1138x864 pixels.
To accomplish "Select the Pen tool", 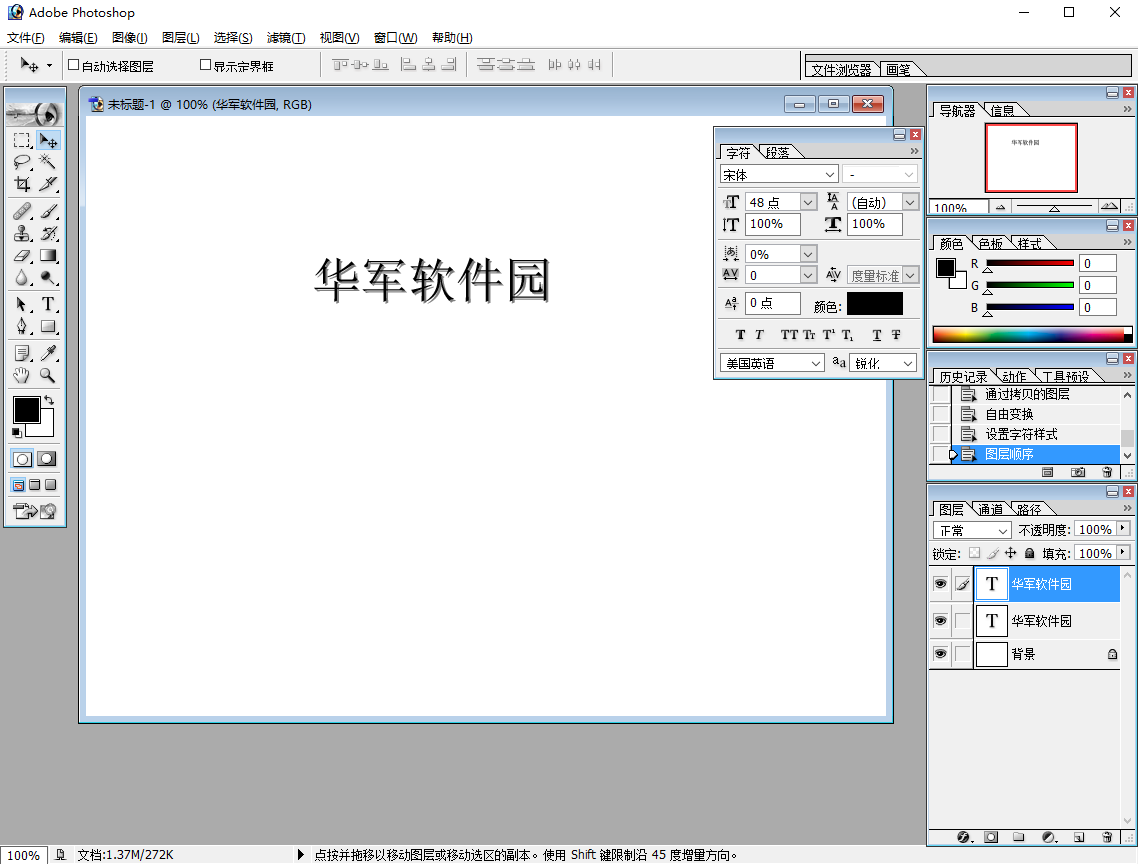I will [22, 327].
